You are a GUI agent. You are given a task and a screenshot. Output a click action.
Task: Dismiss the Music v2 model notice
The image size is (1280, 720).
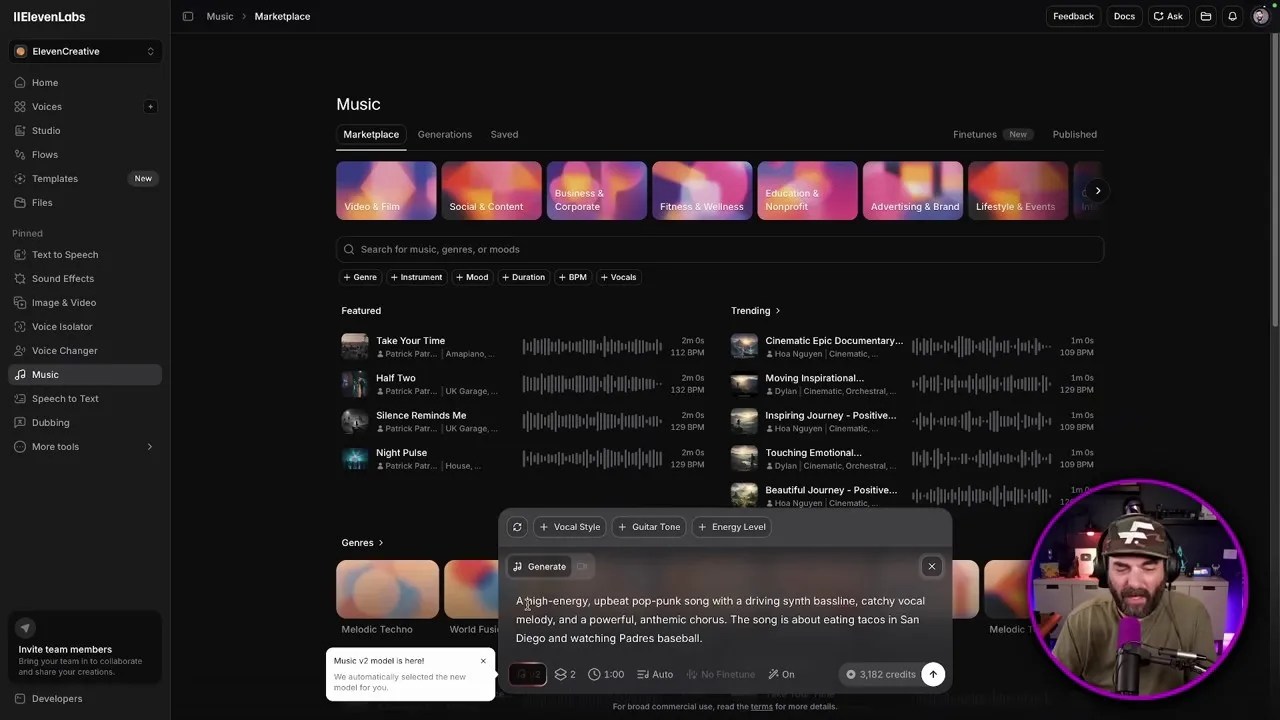(483, 661)
